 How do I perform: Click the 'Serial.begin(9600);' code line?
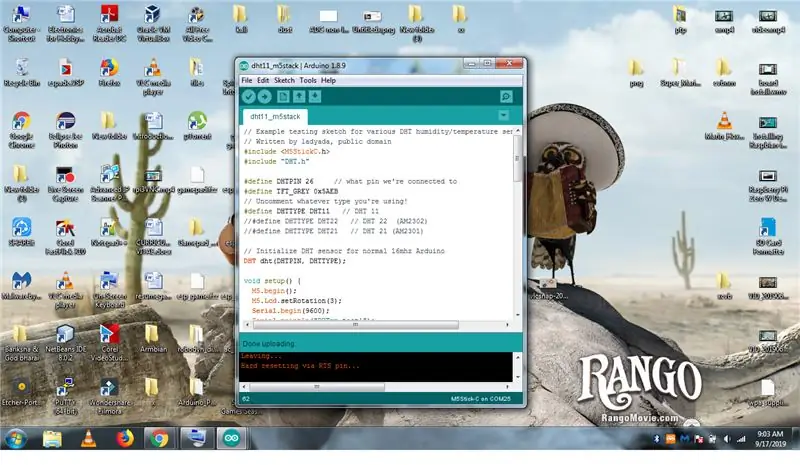click(290, 310)
